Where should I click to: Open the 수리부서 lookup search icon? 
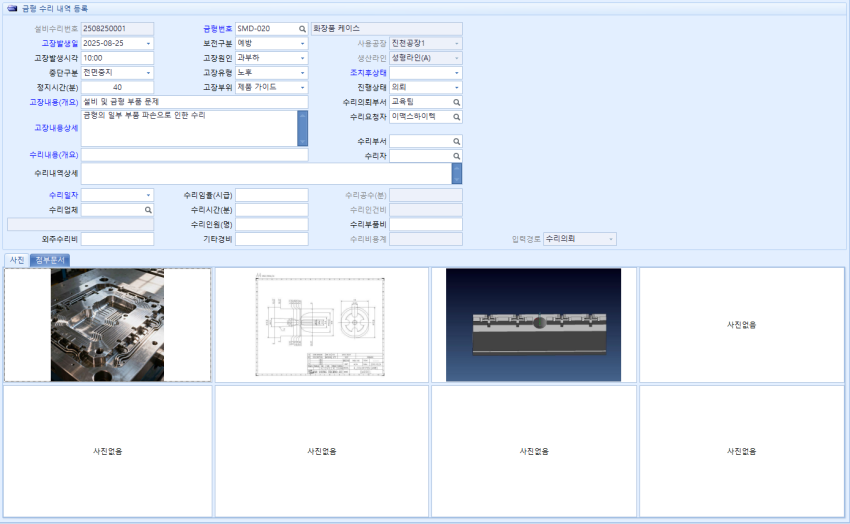457,142
